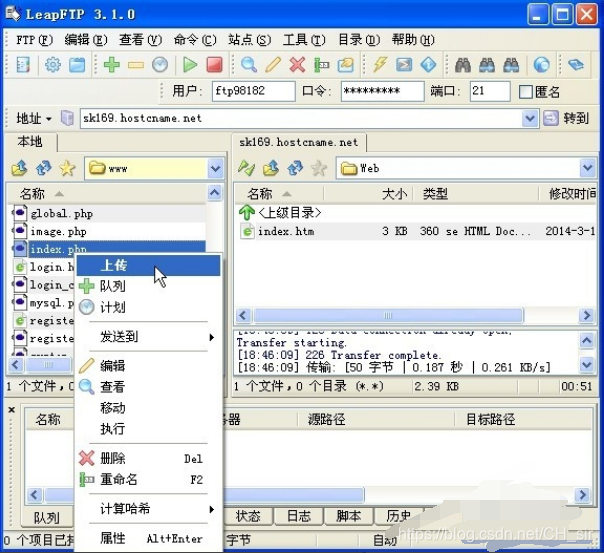Click the local pane refresh icon
The image size is (604, 553).
coord(44,168)
